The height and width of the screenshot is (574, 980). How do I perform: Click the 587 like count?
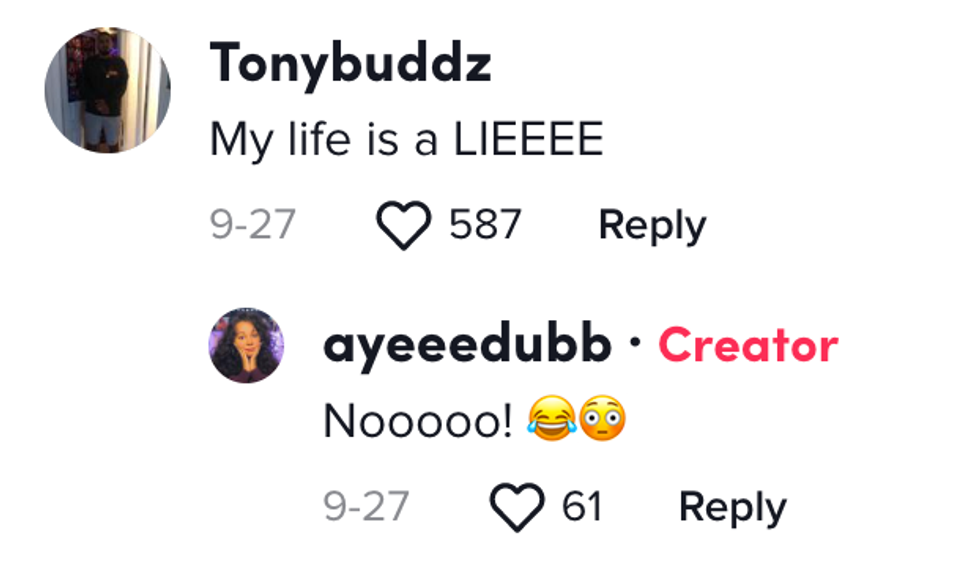[x=485, y=225]
